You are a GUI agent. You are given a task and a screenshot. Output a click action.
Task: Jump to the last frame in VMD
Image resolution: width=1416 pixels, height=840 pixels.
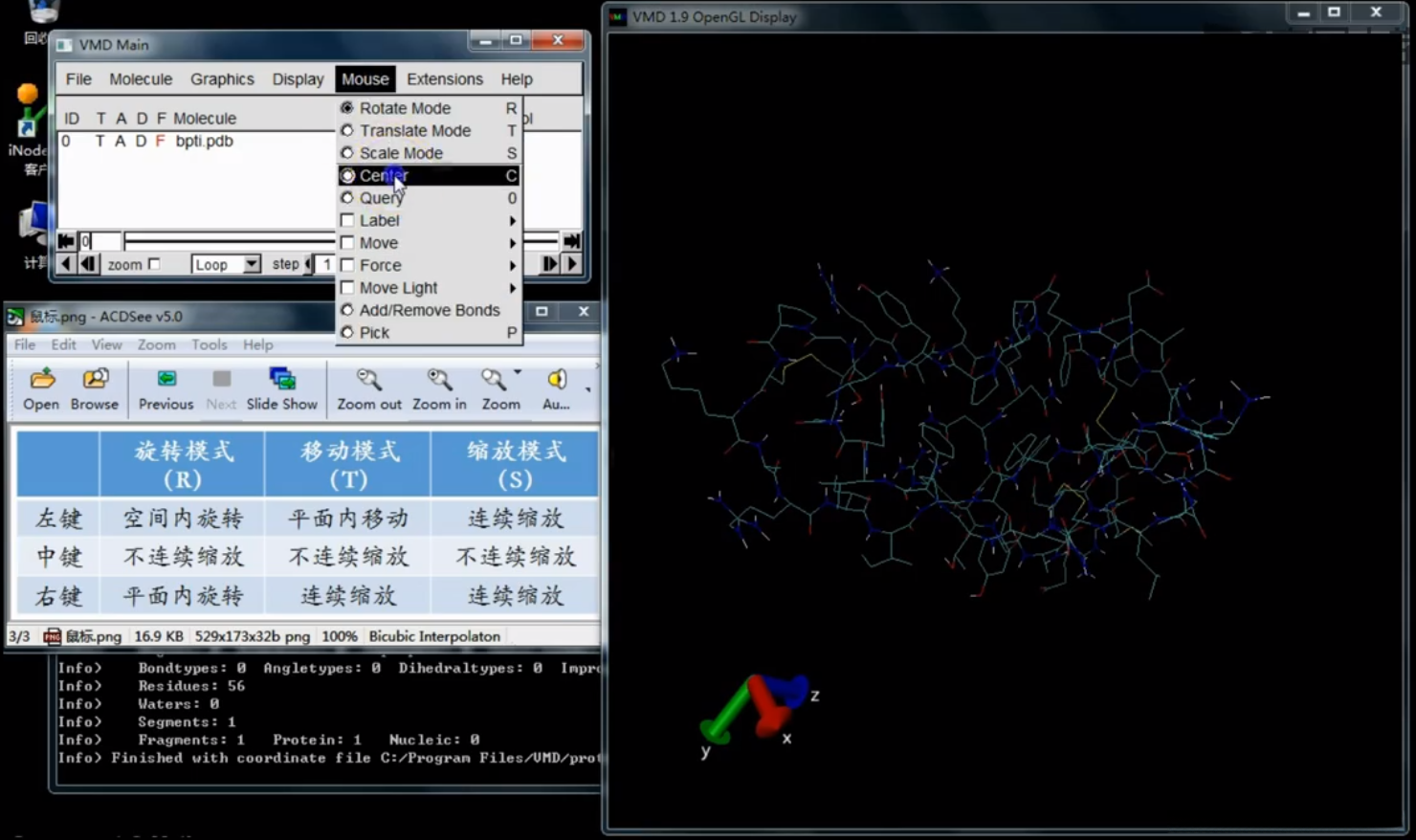[x=571, y=241]
